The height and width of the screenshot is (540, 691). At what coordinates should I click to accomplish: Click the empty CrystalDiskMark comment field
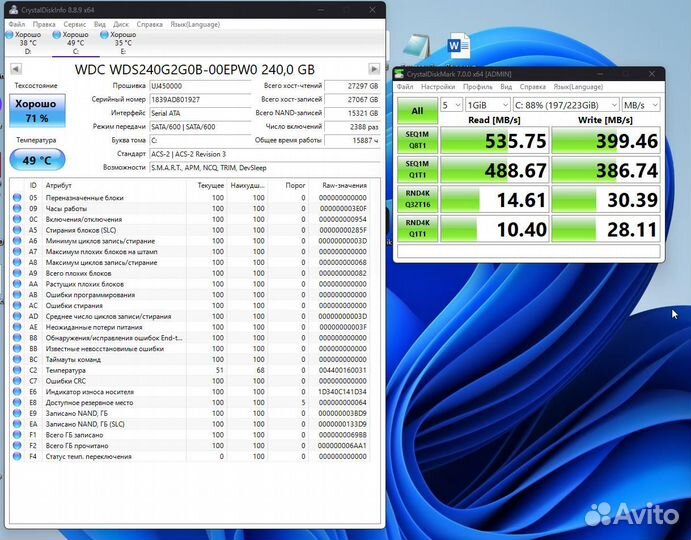click(x=528, y=251)
